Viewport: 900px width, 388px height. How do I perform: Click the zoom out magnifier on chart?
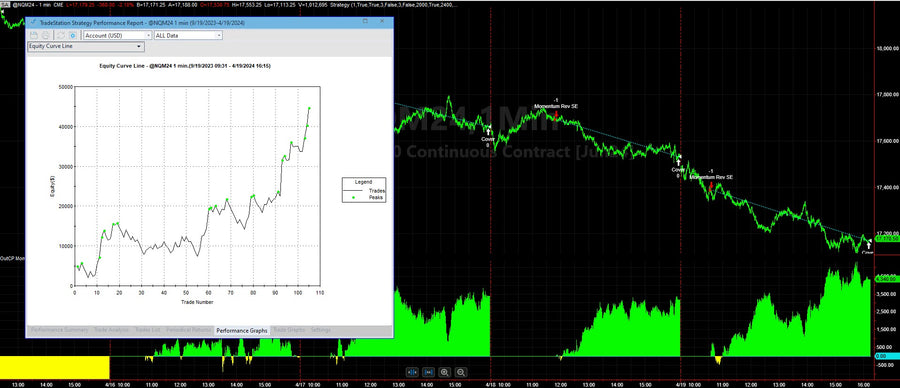(x=461, y=372)
